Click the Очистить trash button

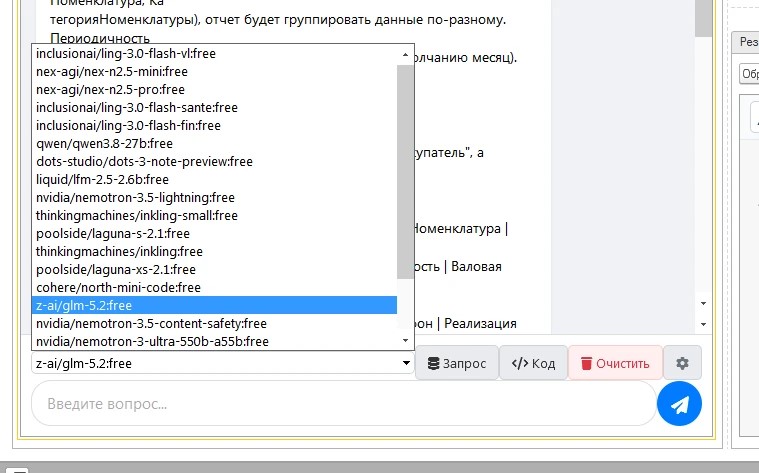click(615, 363)
